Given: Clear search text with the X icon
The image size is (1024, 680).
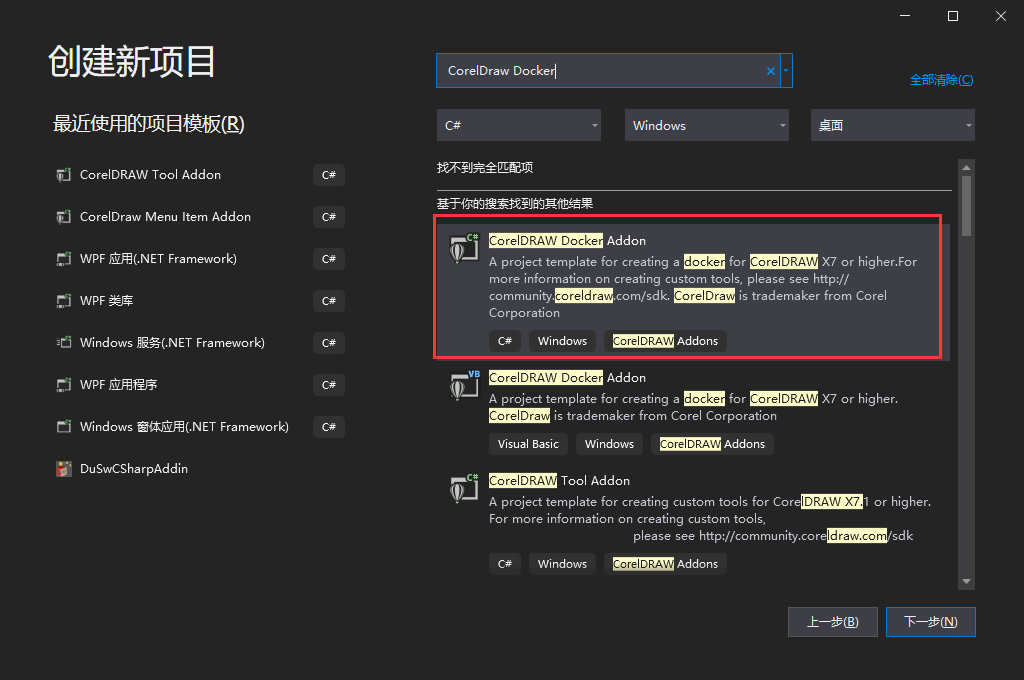Looking at the screenshot, I should point(770,71).
